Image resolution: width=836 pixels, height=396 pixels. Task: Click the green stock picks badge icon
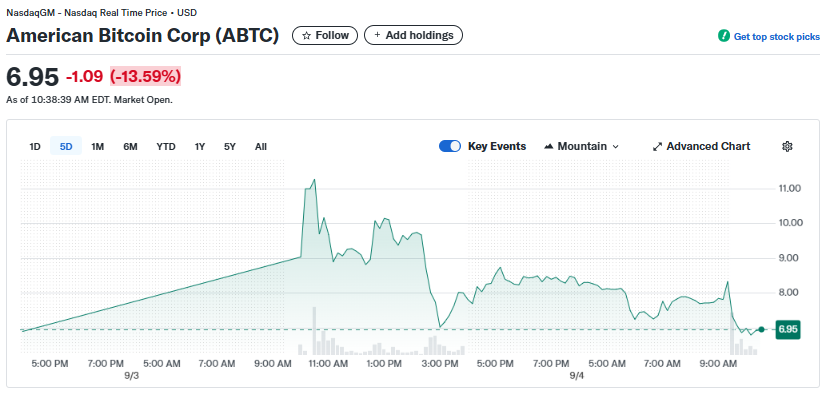pos(724,36)
